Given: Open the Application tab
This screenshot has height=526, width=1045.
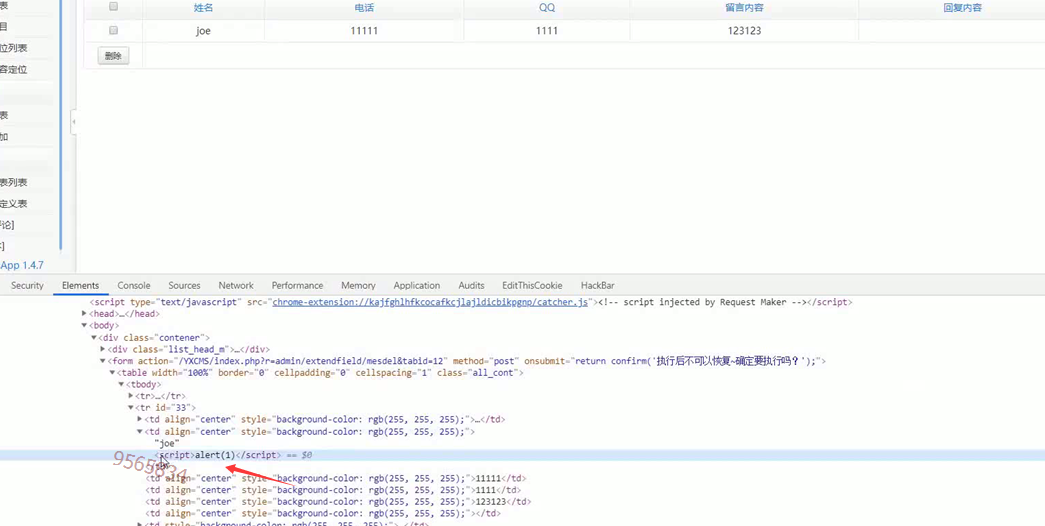Looking at the screenshot, I should [x=417, y=285].
